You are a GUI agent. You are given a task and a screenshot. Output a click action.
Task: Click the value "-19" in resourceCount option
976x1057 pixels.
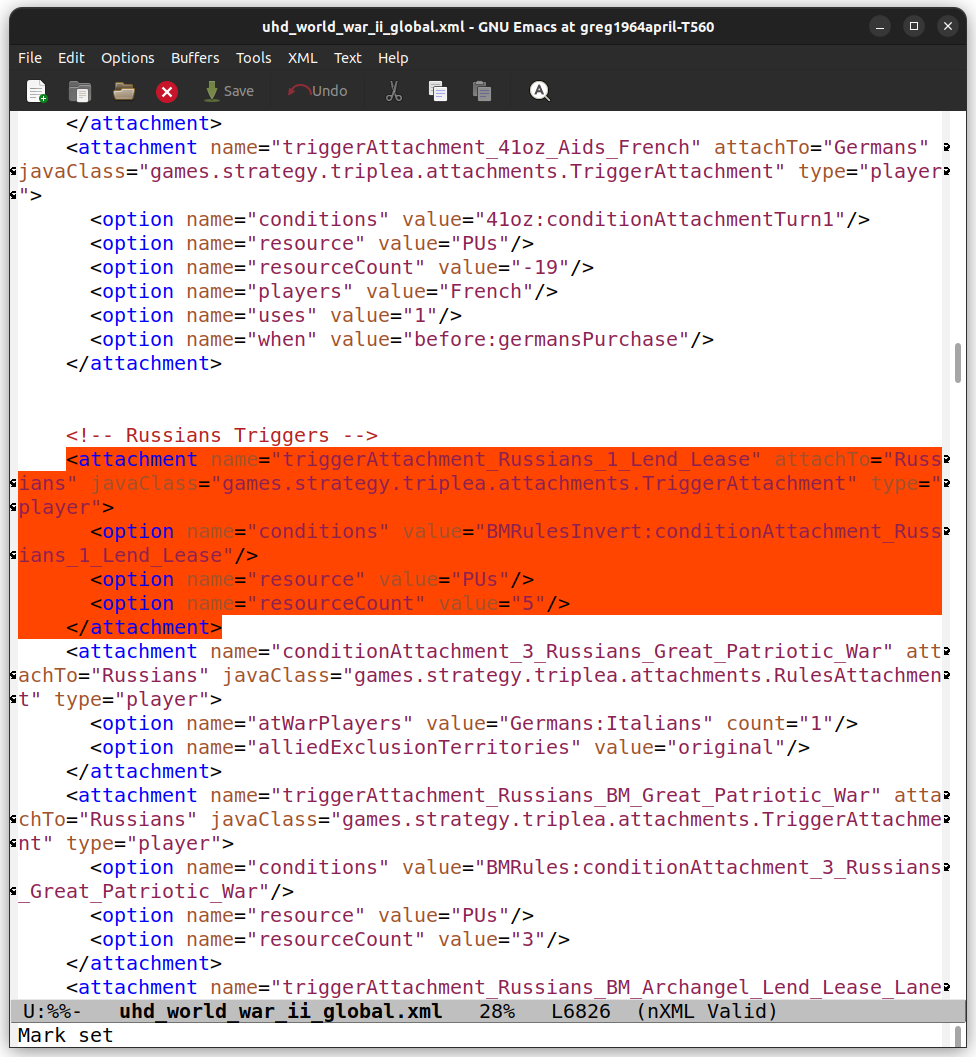541,268
